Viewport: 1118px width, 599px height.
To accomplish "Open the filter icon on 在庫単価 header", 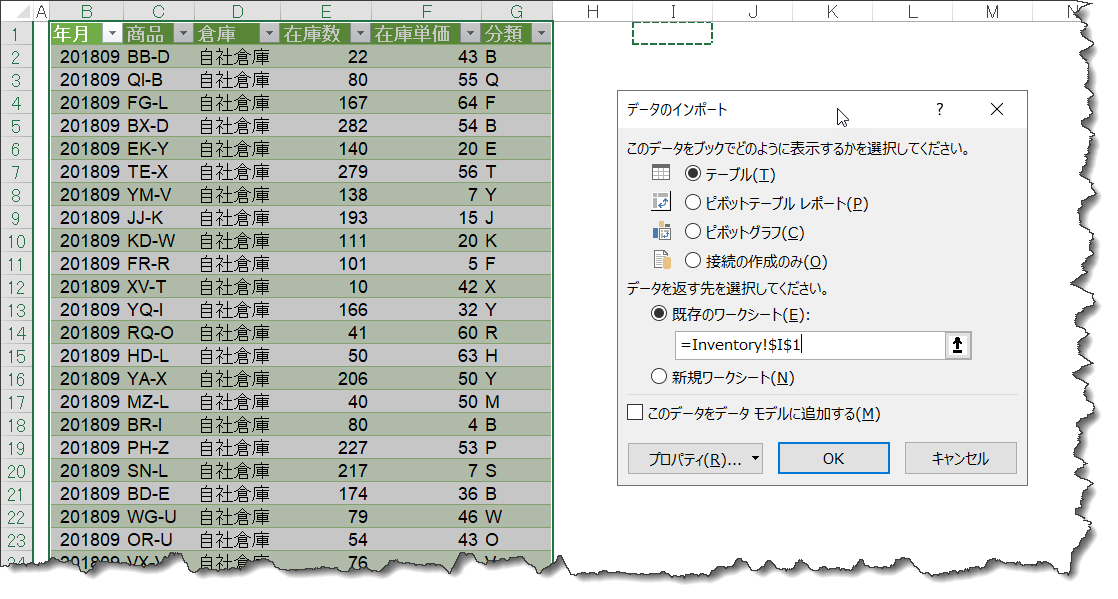I will point(469,33).
